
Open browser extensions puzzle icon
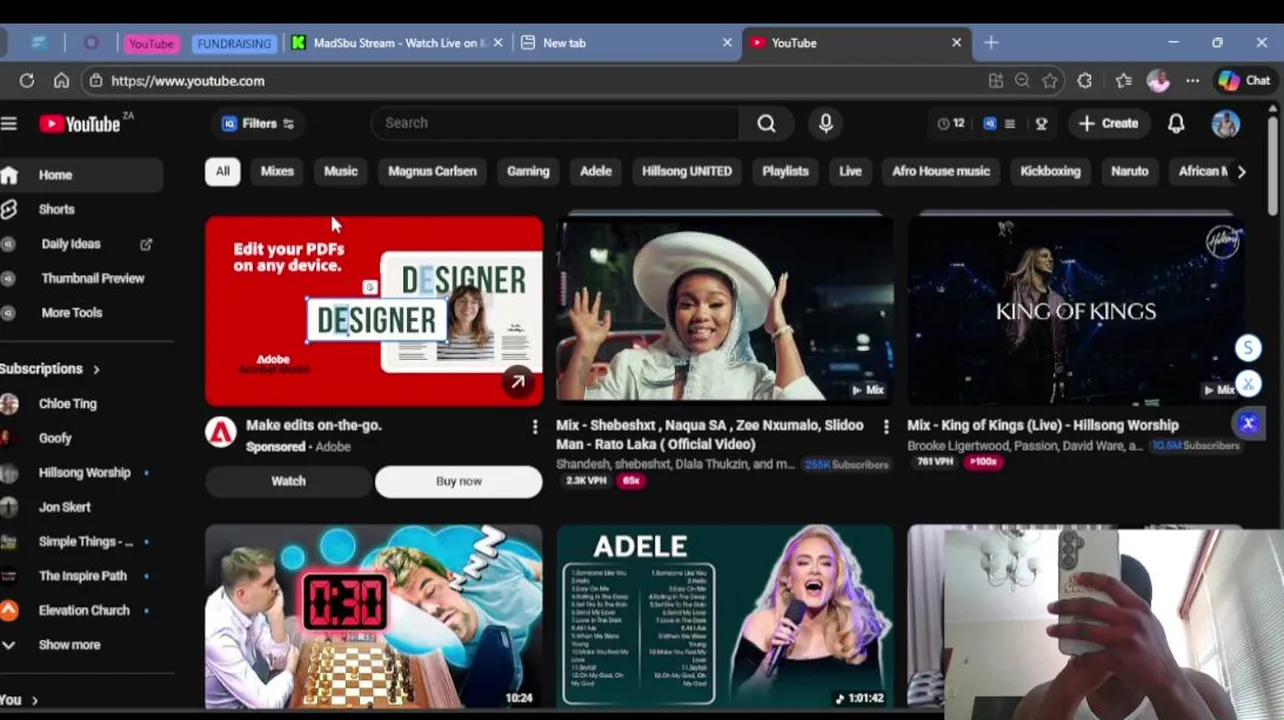1084,81
